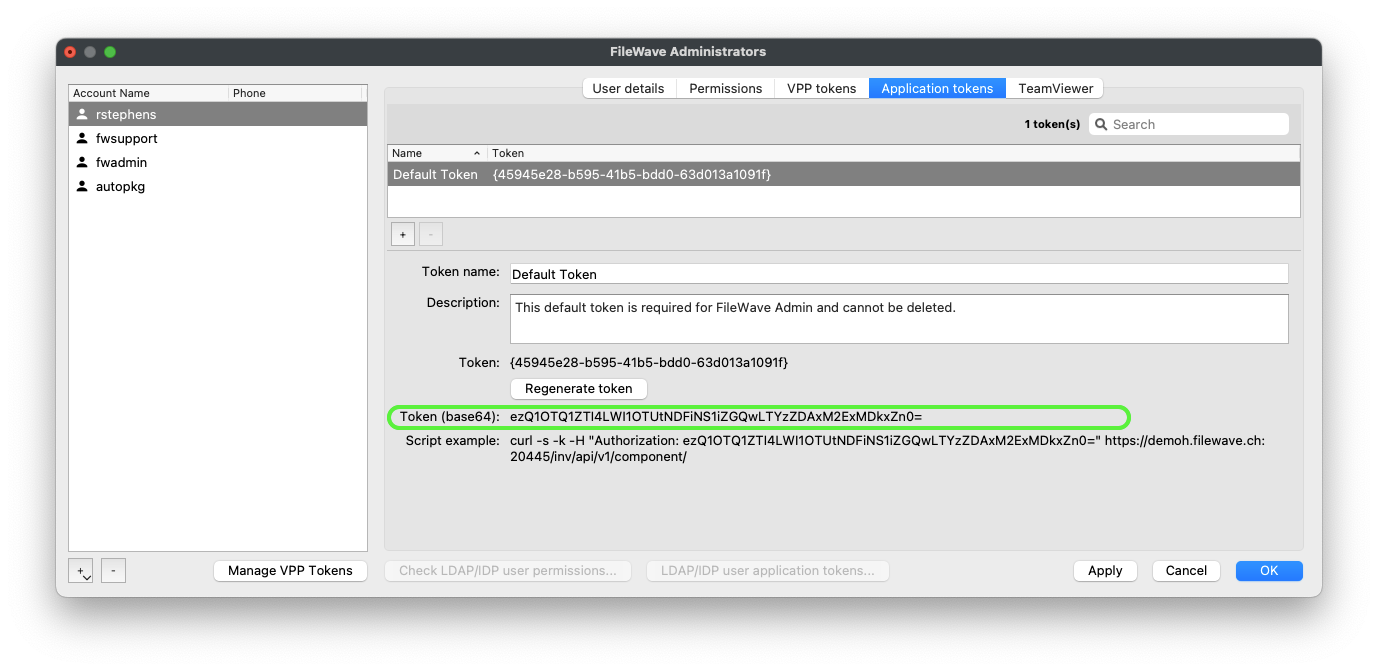
Task: Click the minus icon under the account list
Action: point(113,570)
